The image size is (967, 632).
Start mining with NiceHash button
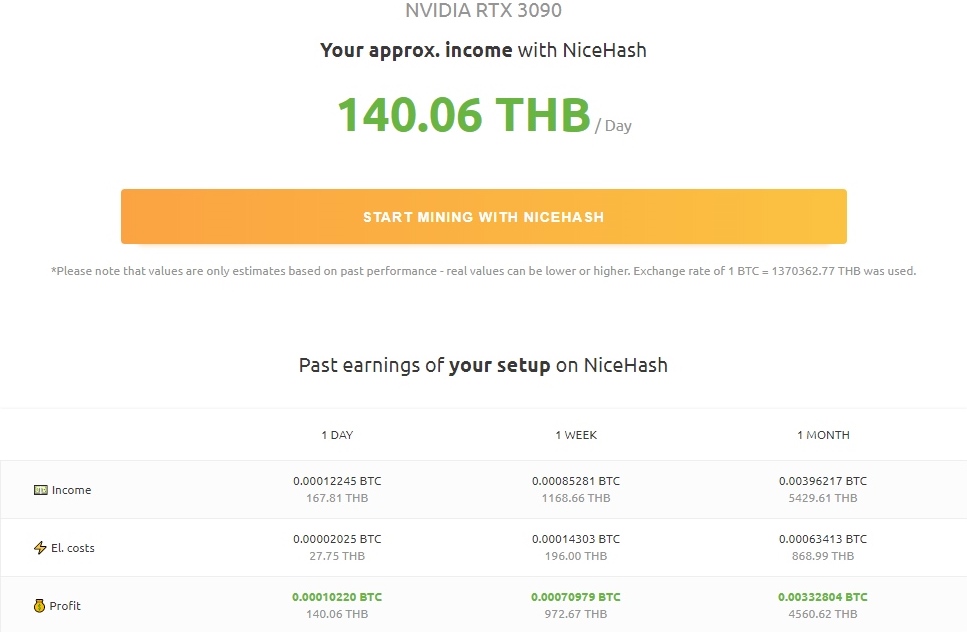pos(484,216)
